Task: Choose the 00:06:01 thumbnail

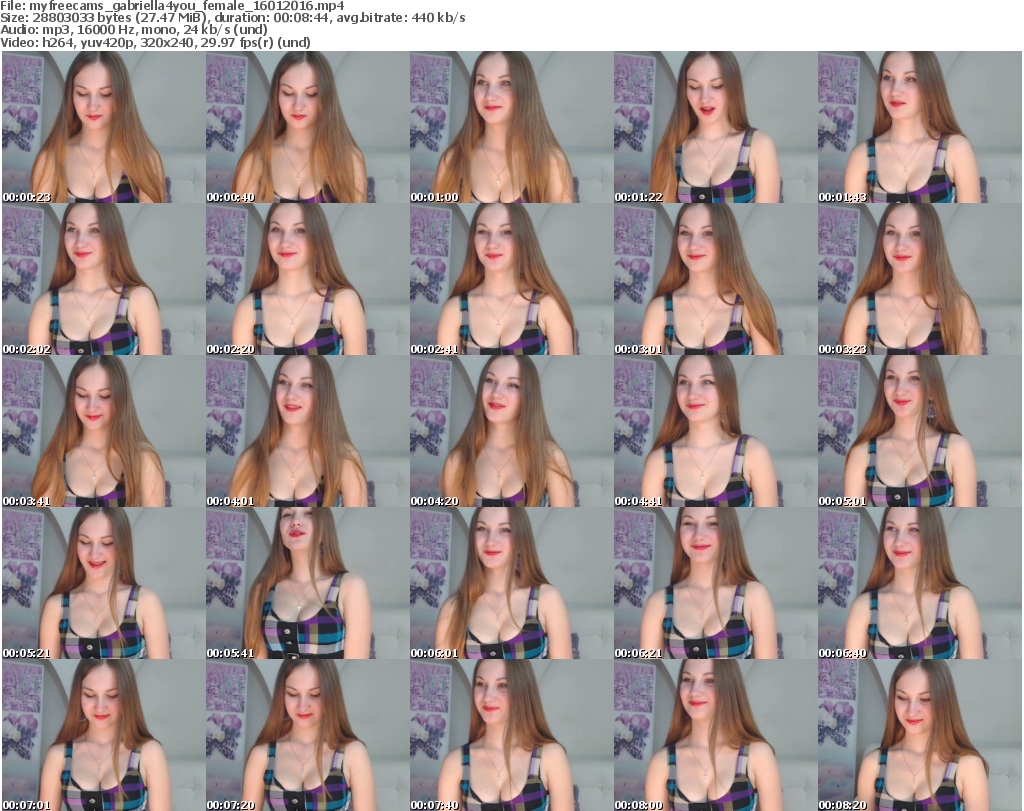Action: [x=511, y=583]
